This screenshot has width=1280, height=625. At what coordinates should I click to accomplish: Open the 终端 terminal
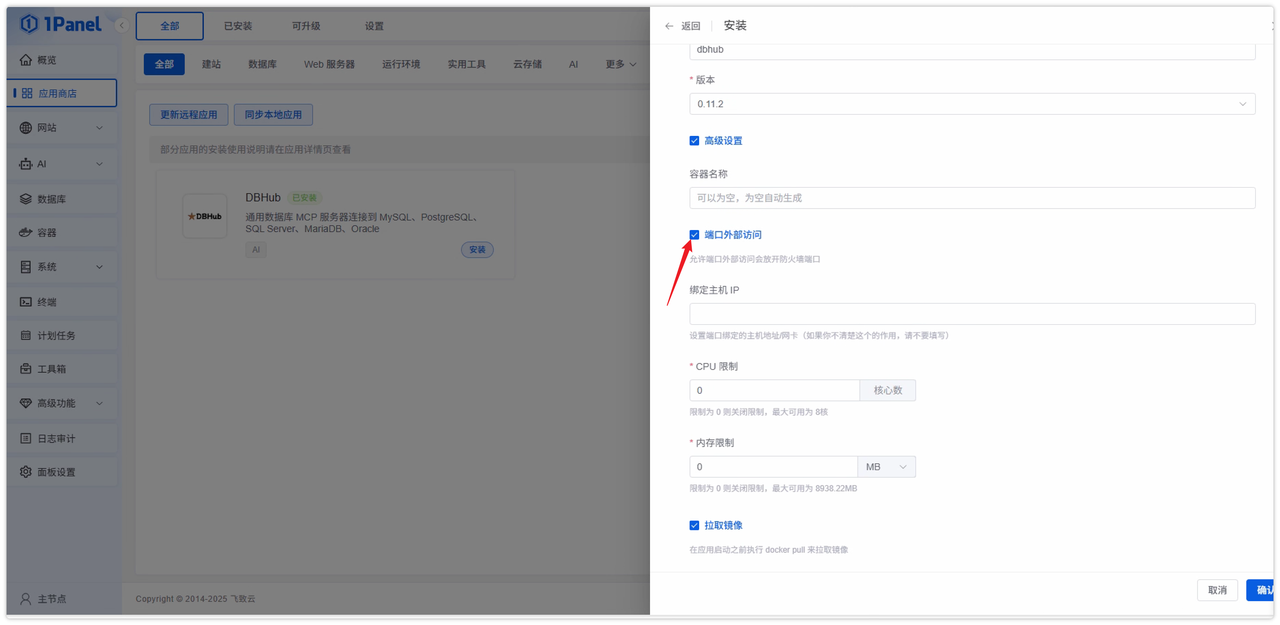click(x=45, y=301)
